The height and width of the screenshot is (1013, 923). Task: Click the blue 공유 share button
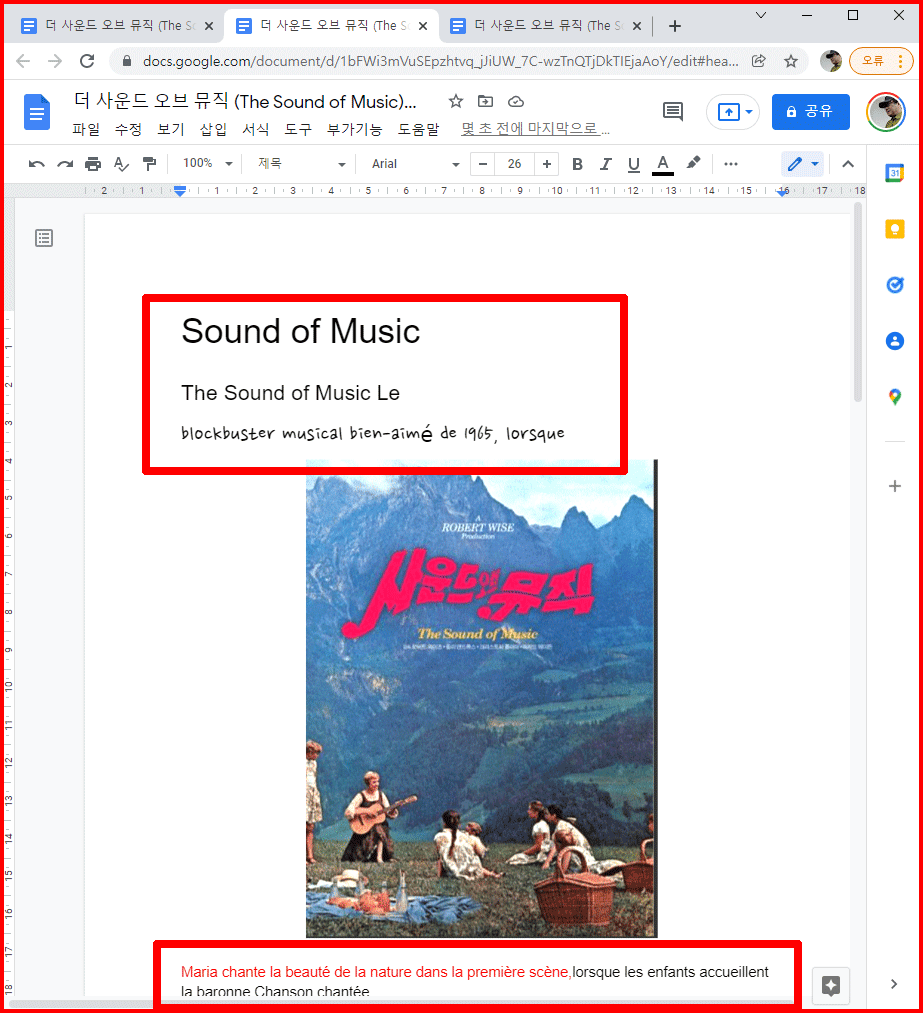(811, 112)
